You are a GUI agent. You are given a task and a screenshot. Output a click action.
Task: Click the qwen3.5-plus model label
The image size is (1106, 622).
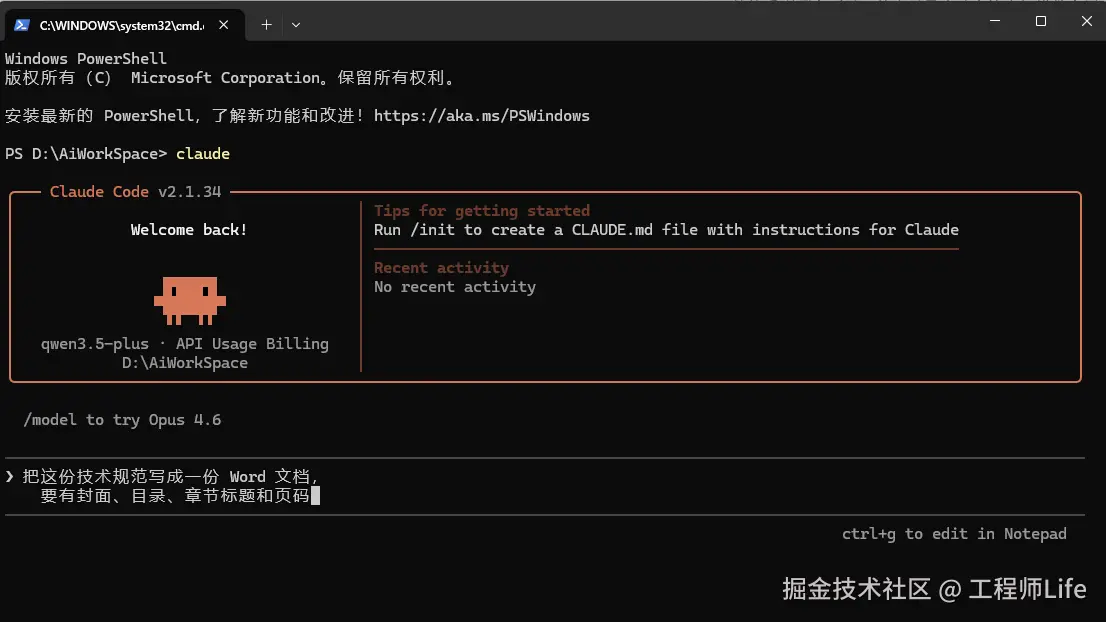click(94, 344)
